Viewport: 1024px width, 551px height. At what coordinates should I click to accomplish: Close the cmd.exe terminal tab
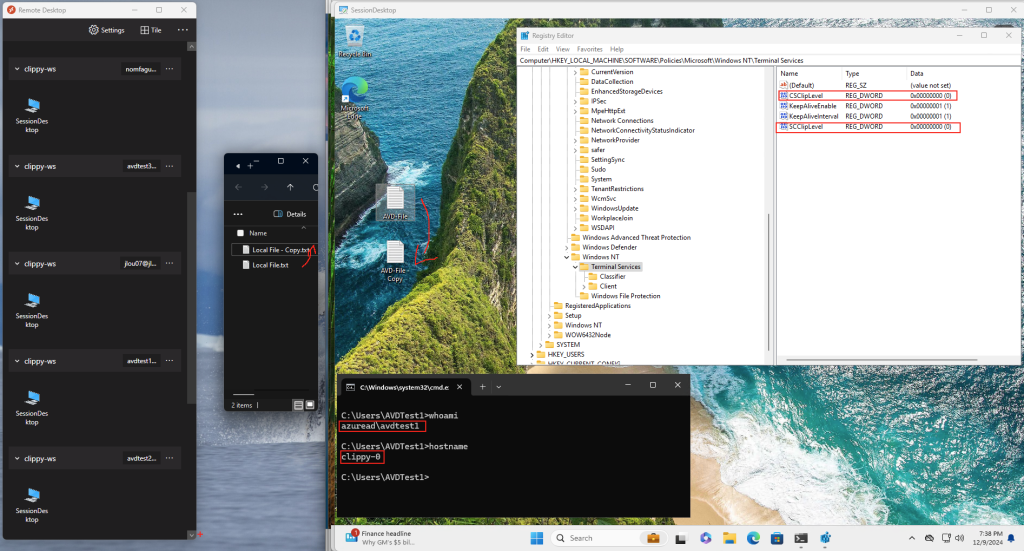click(460, 386)
